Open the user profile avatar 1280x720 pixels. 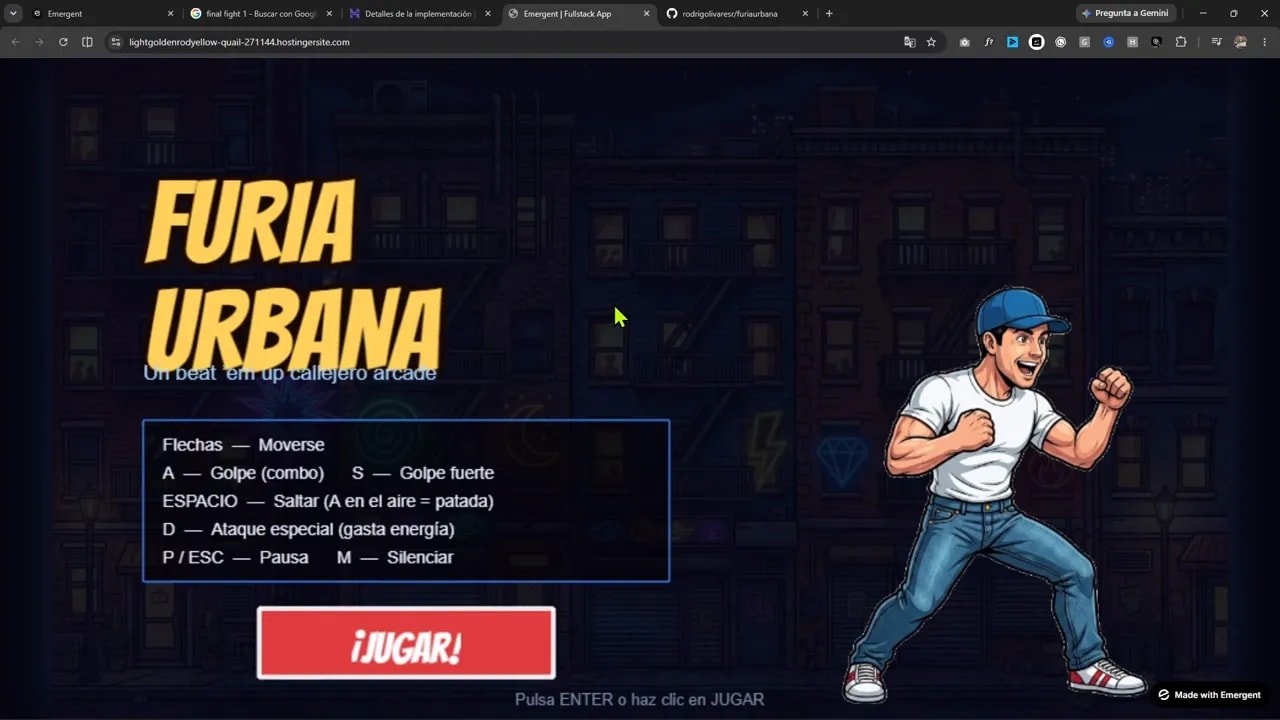click(1241, 42)
